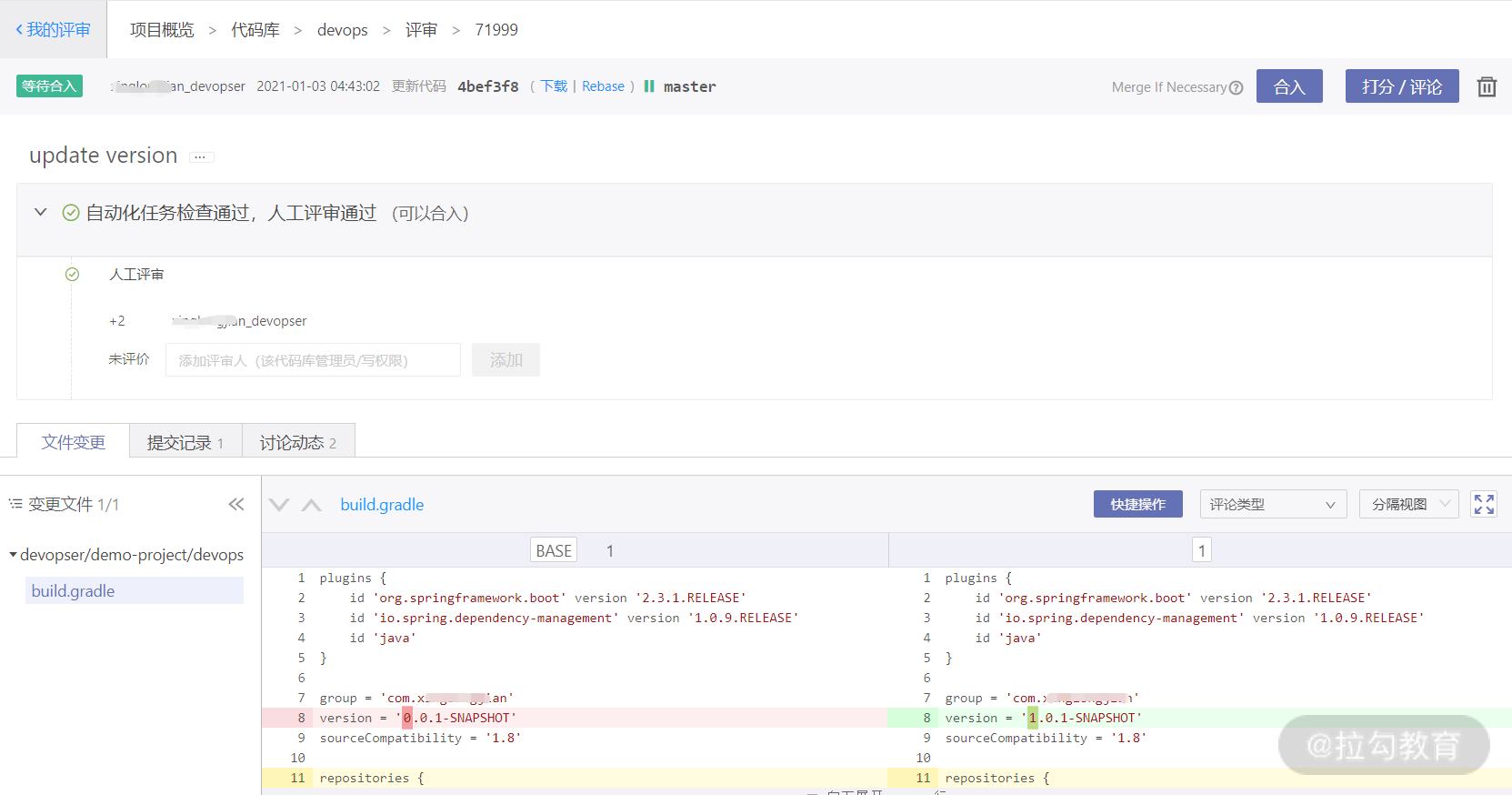The width and height of the screenshot is (1512, 795).
Task: Click the 快捷操作 button
Action: tap(1138, 504)
